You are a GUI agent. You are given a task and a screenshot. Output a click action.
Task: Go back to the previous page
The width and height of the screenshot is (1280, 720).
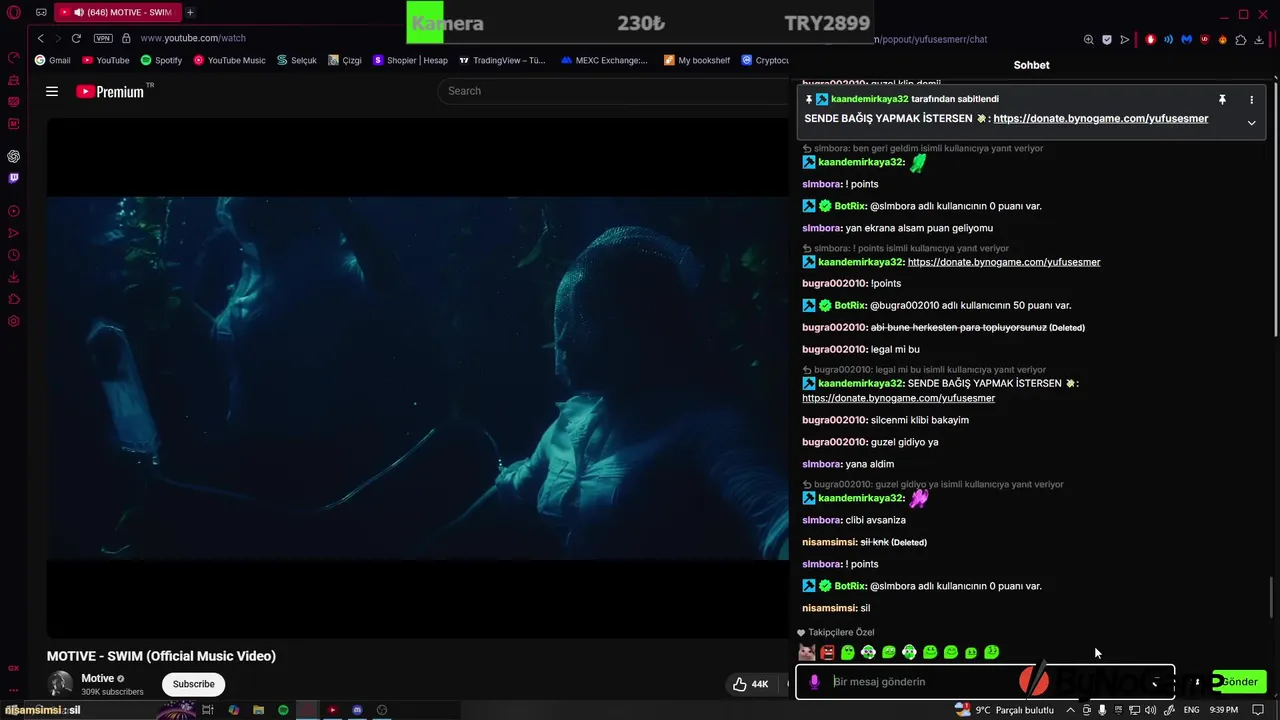point(40,38)
